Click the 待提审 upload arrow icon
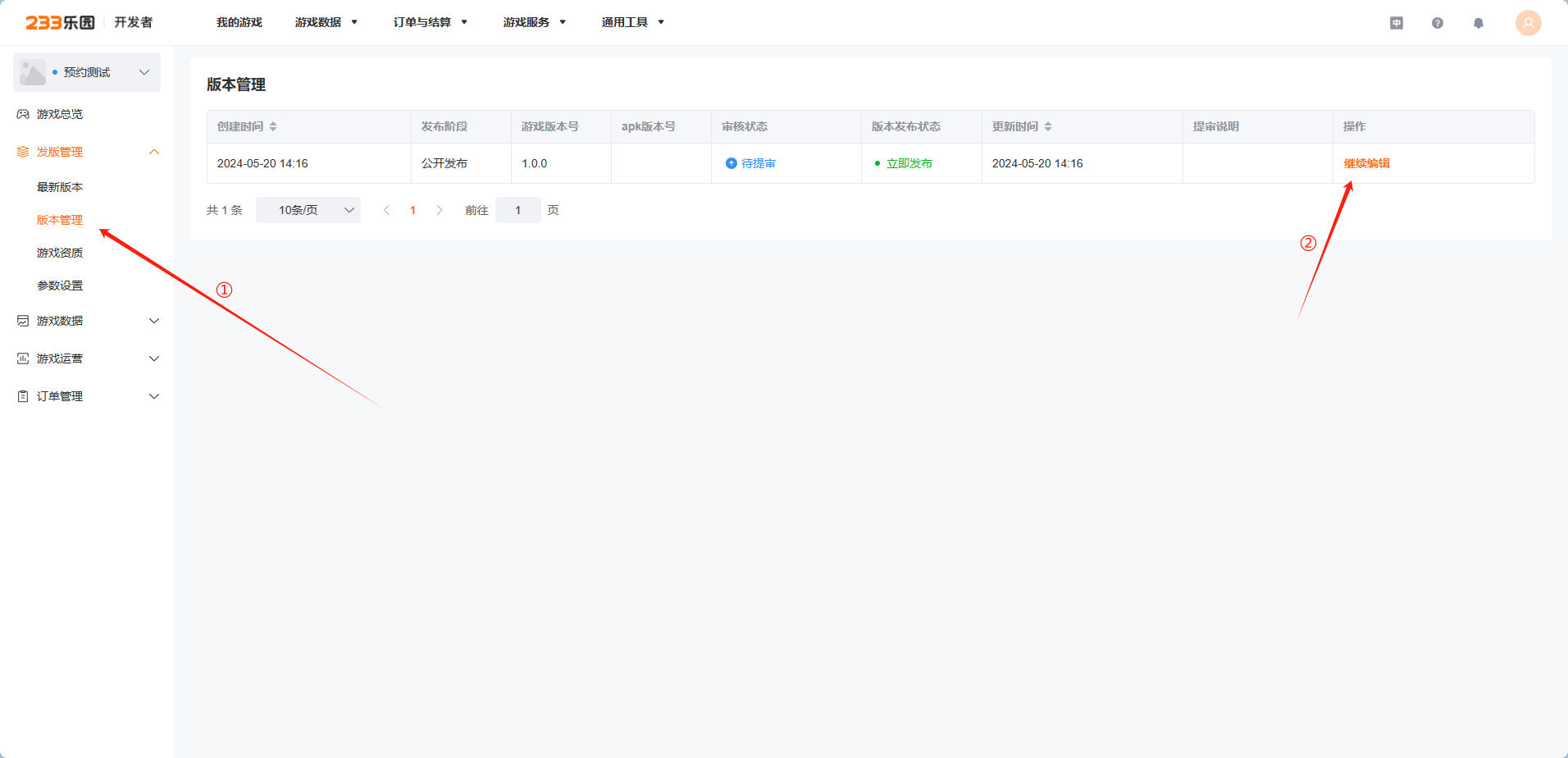The width and height of the screenshot is (1568, 758). 732,163
